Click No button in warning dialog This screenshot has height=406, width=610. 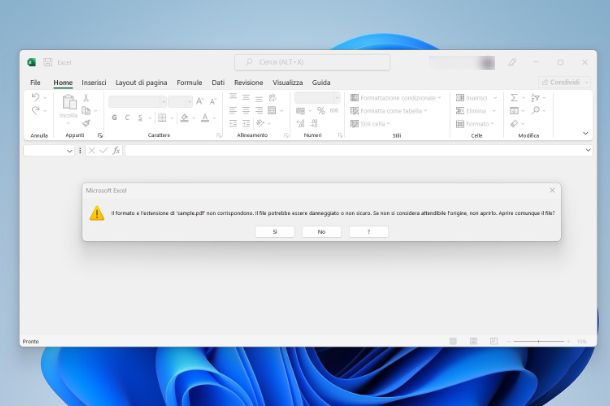[x=322, y=232]
